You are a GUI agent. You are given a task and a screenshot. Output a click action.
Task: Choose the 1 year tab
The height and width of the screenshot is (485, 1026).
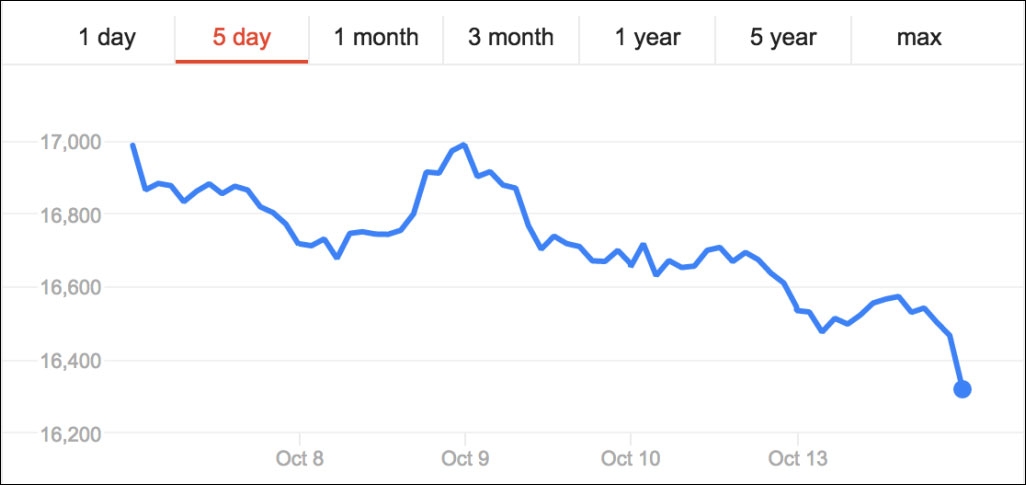[647, 38]
